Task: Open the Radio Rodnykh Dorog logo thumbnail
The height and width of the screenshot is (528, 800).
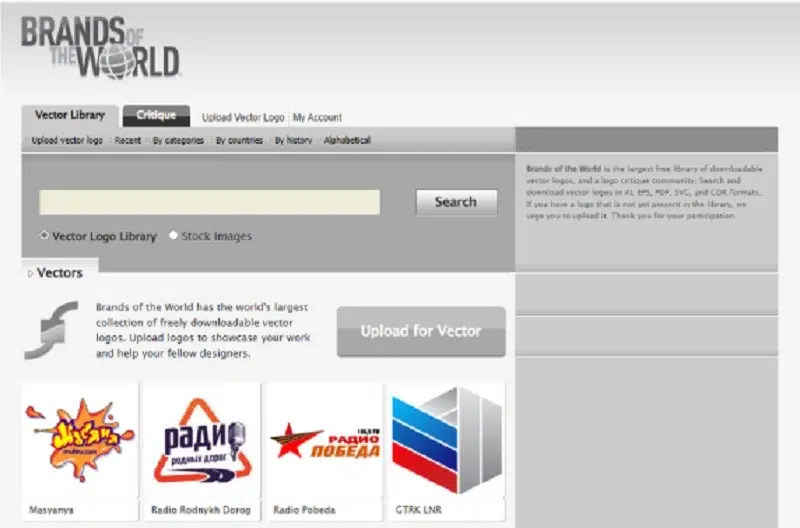Action: pyautogui.click(x=202, y=440)
